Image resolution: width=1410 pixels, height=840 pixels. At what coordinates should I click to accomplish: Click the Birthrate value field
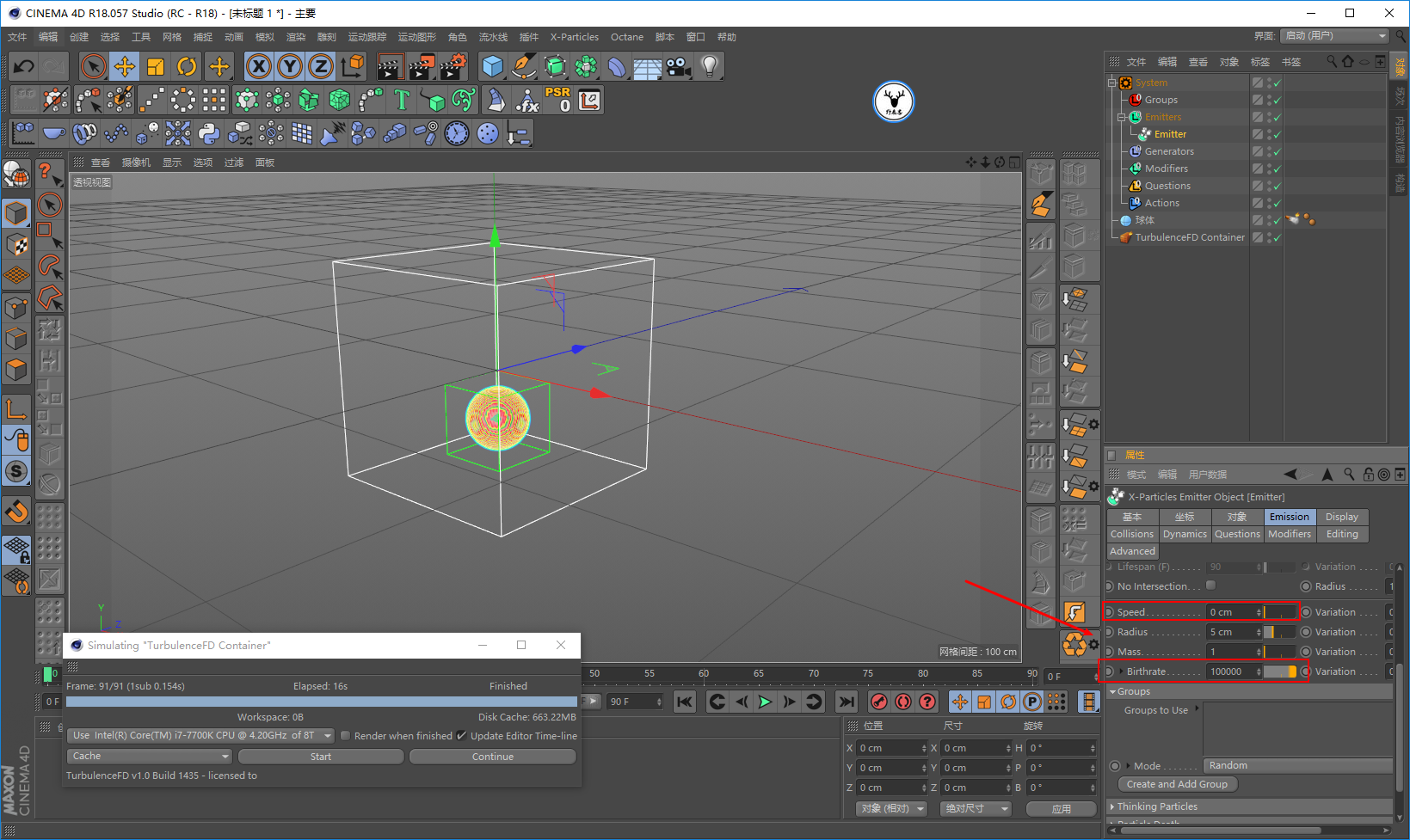[1232, 671]
